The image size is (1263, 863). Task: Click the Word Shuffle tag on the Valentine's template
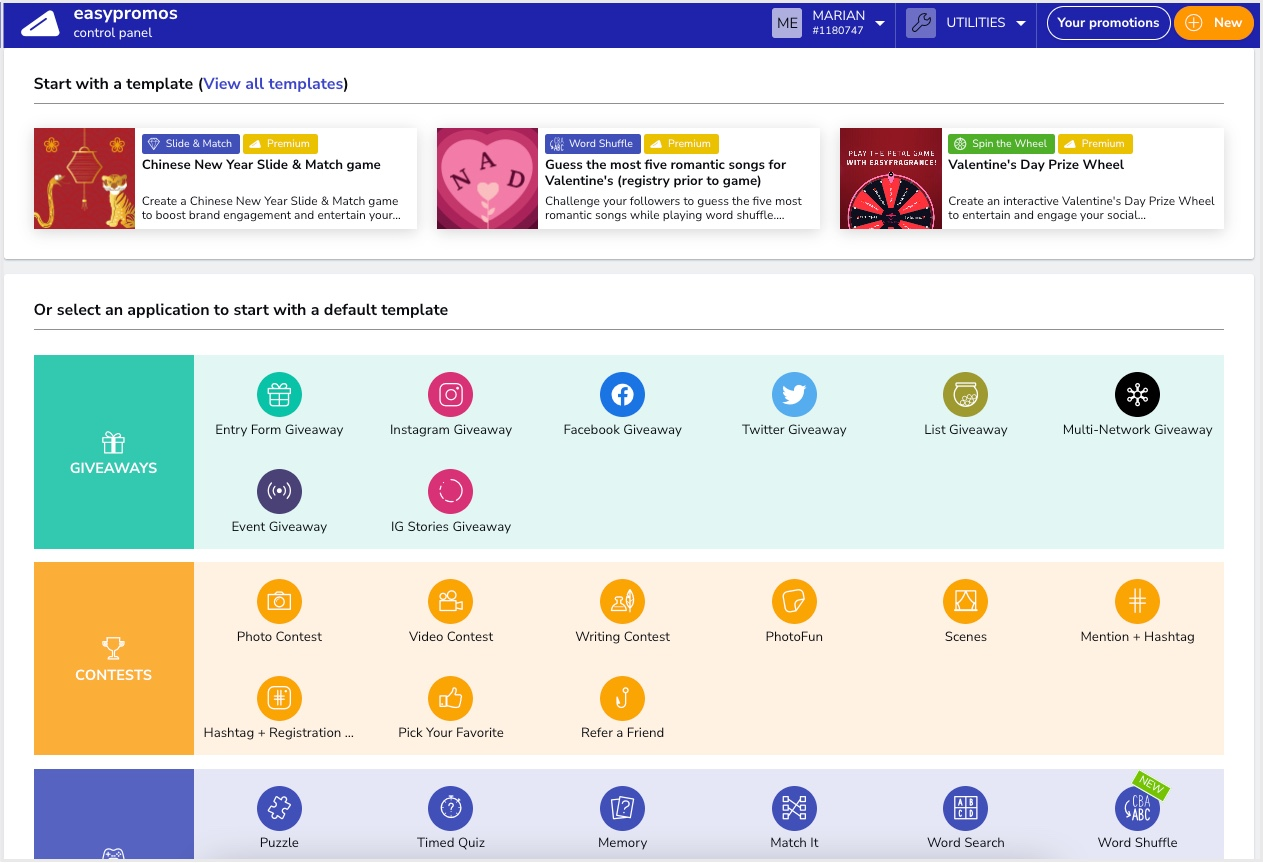coord(593,144)
